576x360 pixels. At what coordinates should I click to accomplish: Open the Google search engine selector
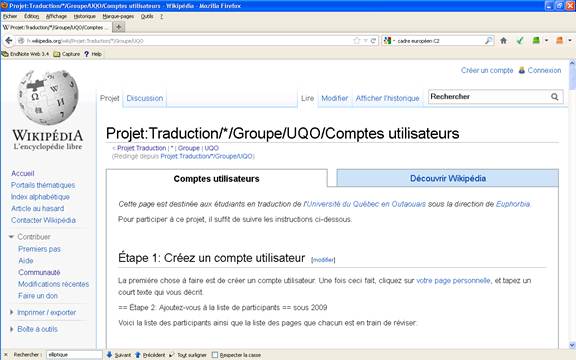[389, 41]
